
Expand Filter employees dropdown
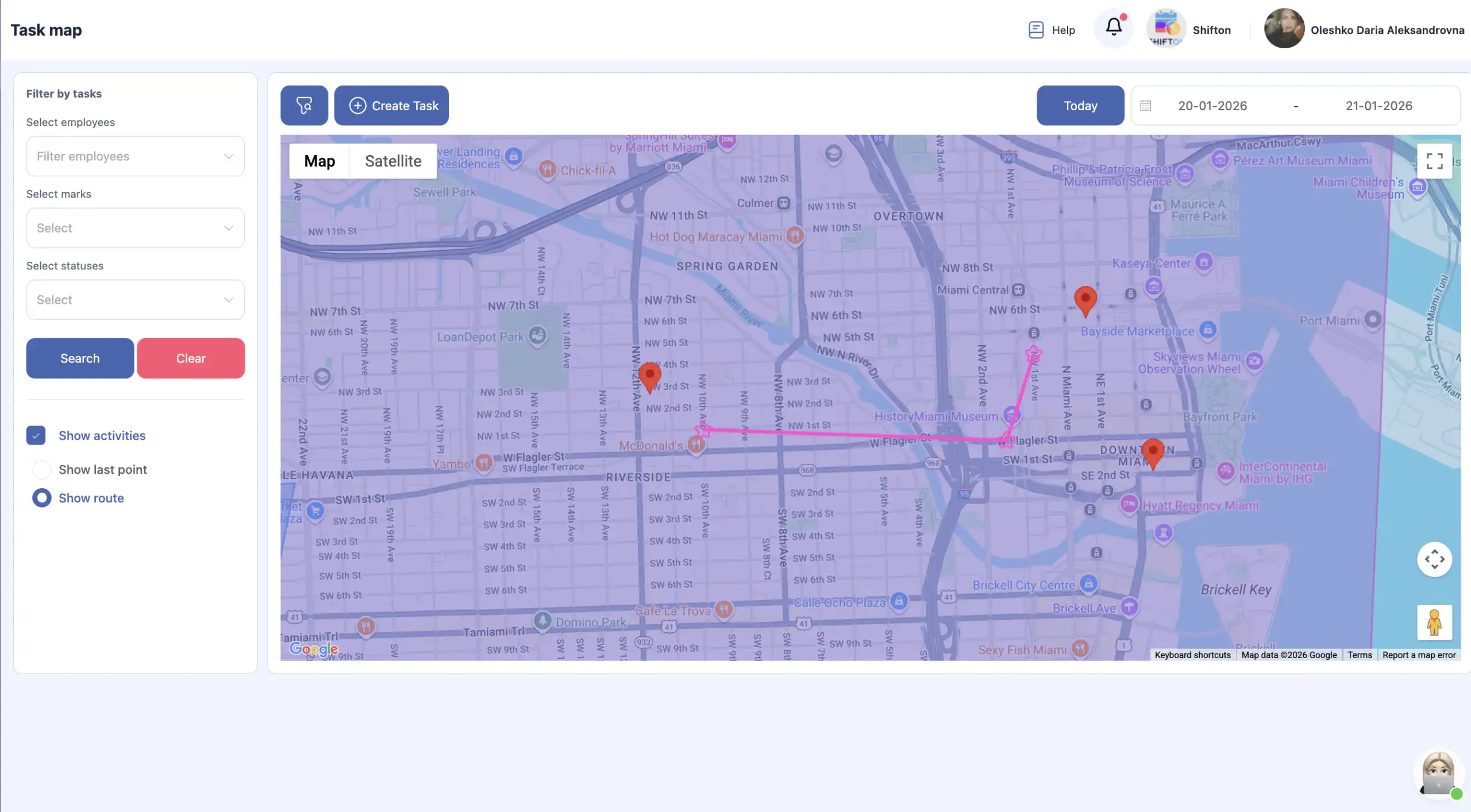pos(135,156)
